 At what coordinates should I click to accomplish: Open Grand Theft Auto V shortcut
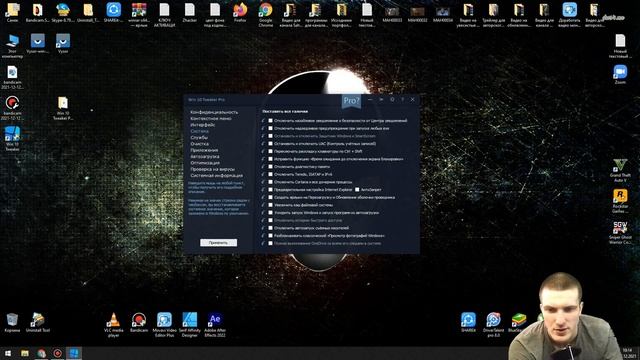620,171
